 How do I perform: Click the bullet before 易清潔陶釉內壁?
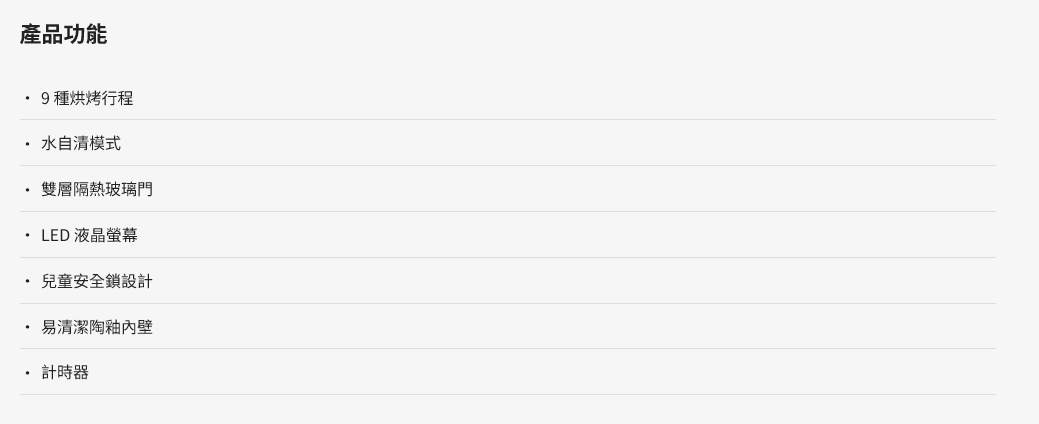tap(27, 327)
